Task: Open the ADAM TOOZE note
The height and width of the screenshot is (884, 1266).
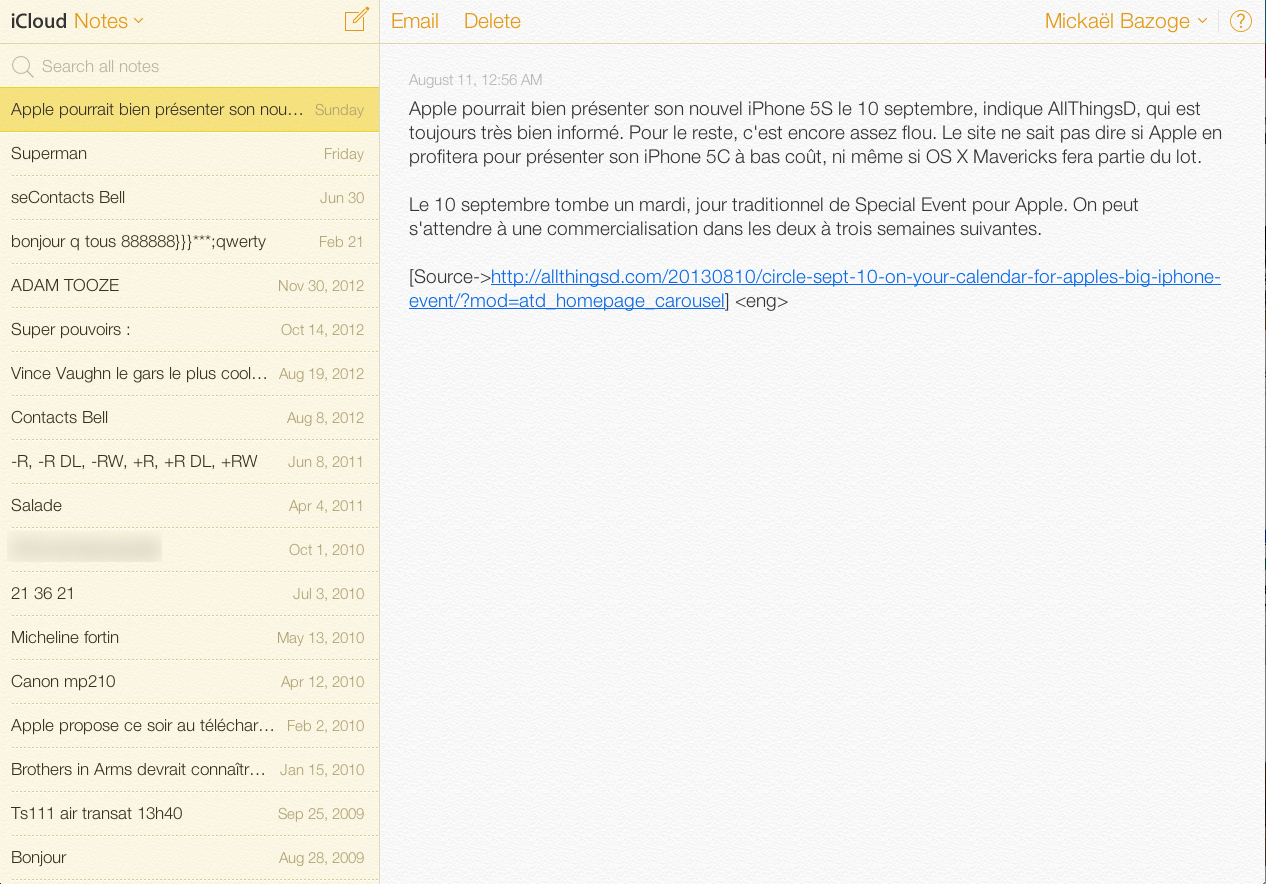Action: [190, 286]
